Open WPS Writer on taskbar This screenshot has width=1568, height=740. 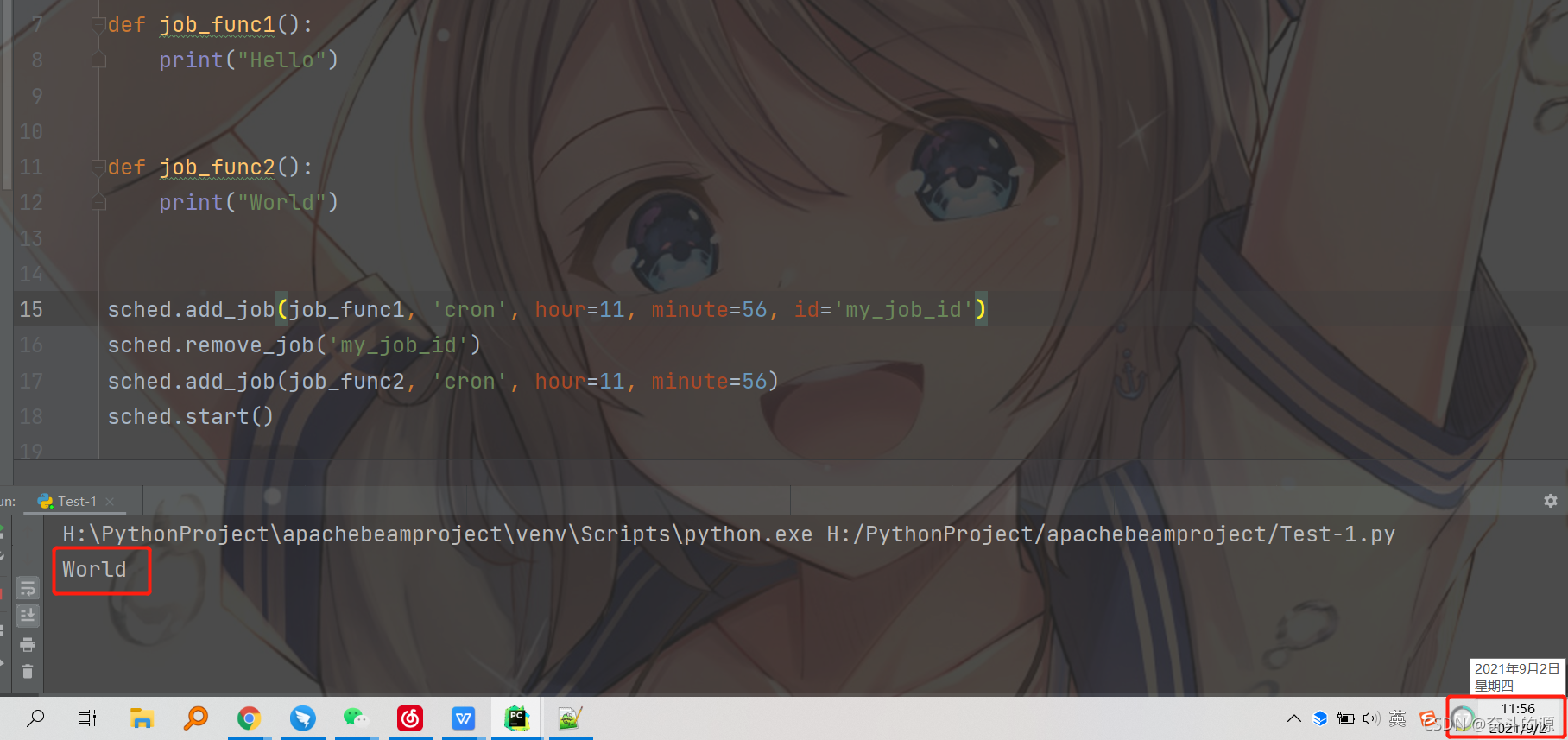464,718
